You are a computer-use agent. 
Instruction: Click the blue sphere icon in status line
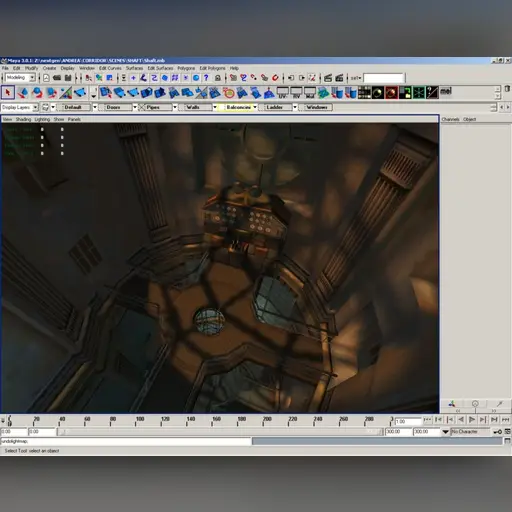tap(196, 78)
